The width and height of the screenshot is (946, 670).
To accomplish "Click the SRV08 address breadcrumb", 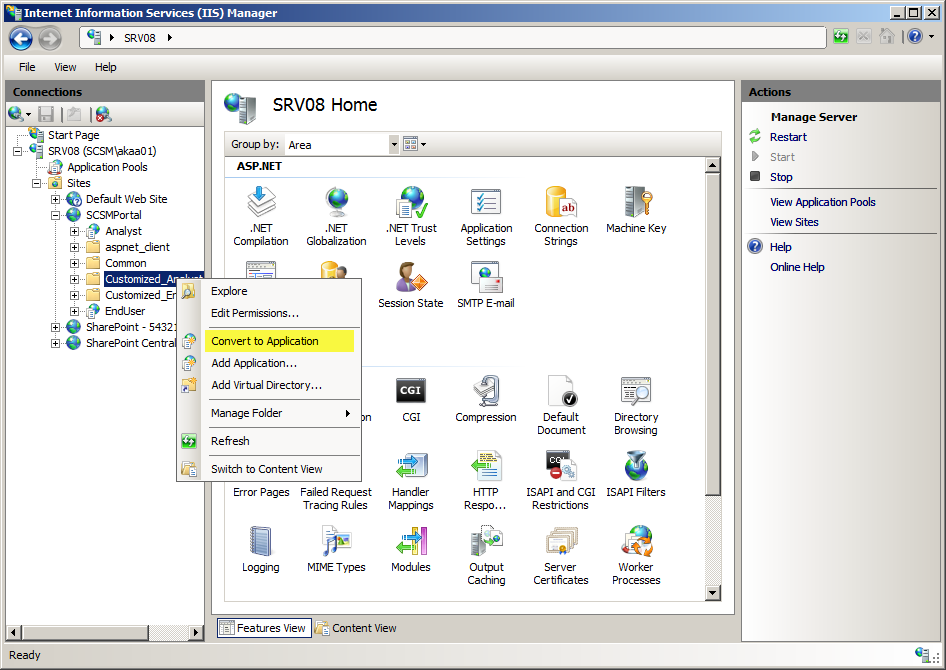I will pos(139,38).
